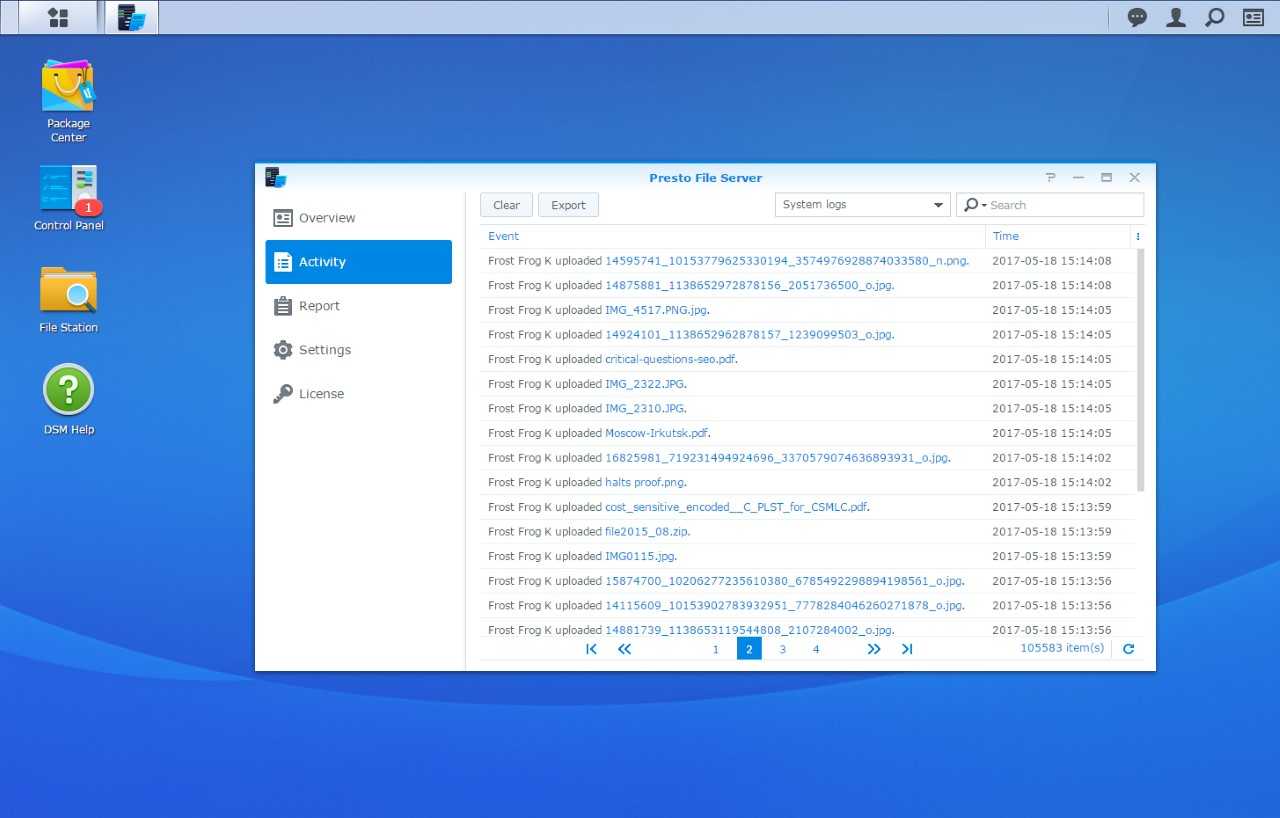Click the Presto File Server window logo
Viewport: 1280px width, 818px height.
pos(276,177)
